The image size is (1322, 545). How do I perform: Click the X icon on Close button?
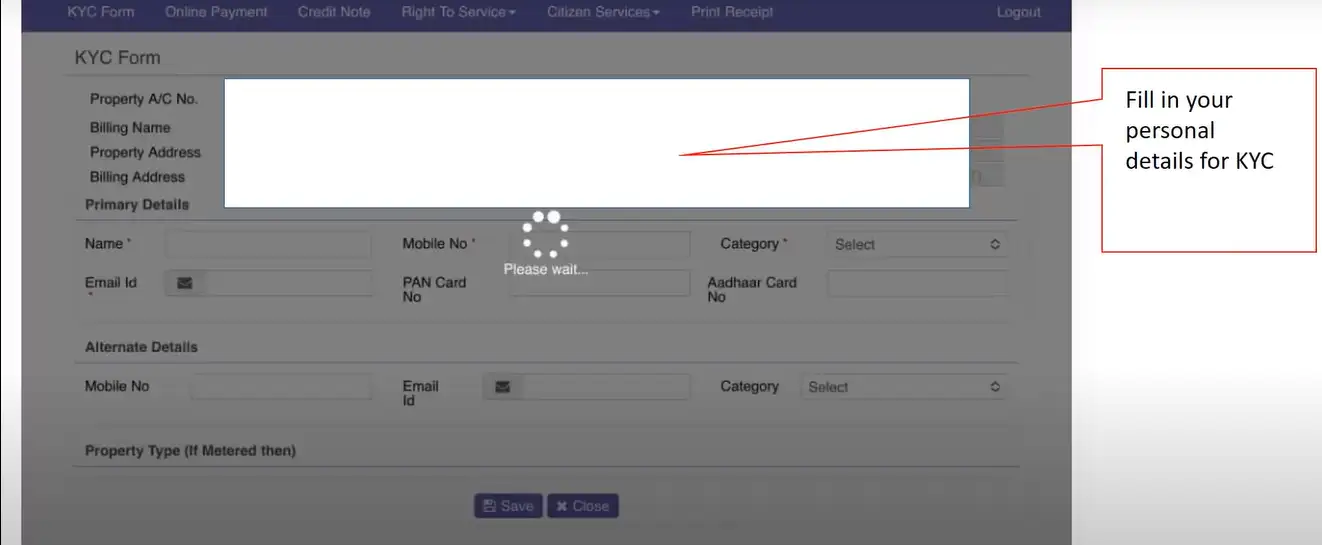[x=562, y=506]
